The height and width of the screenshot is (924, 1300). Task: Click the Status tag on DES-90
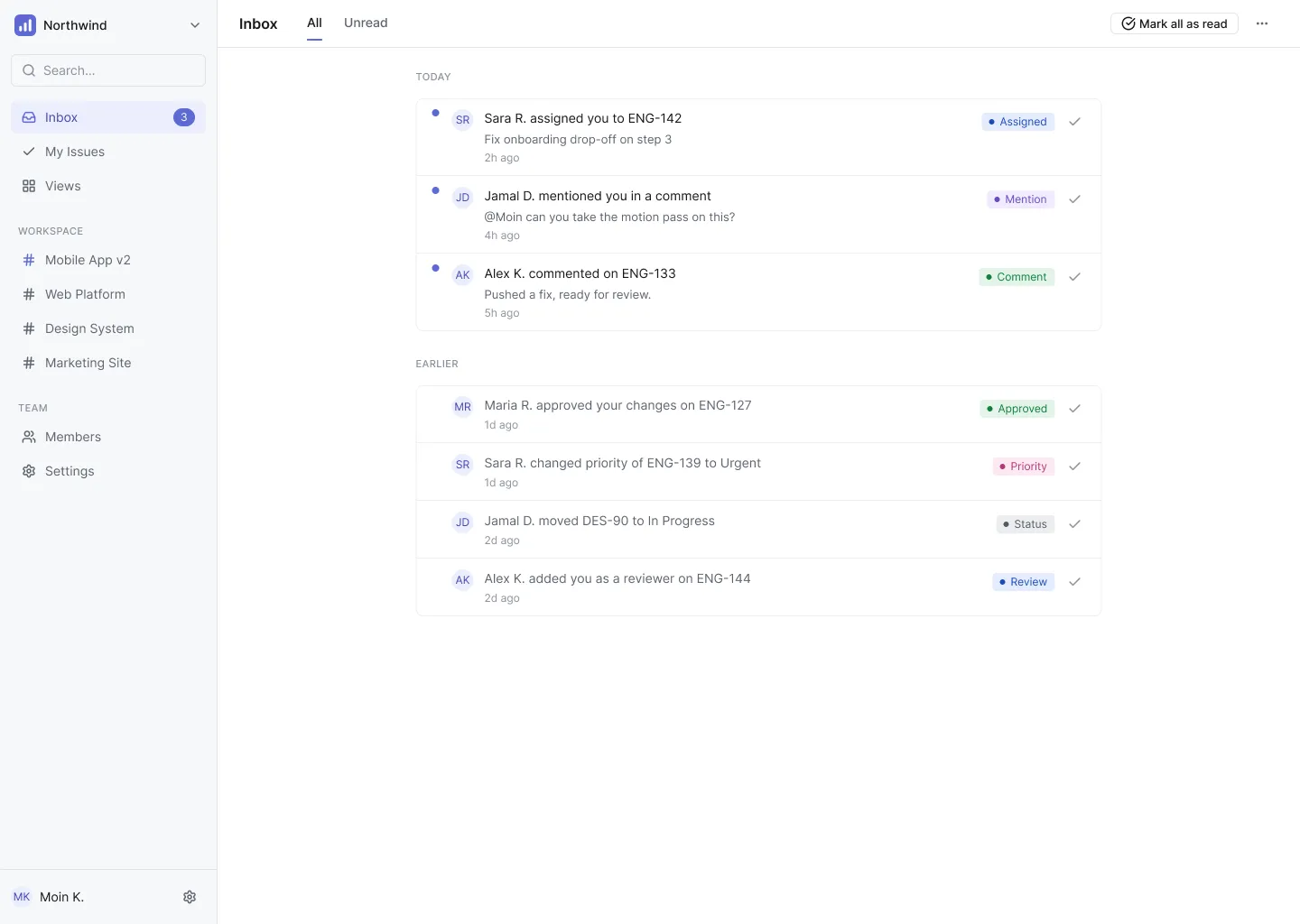(1026, 524)
